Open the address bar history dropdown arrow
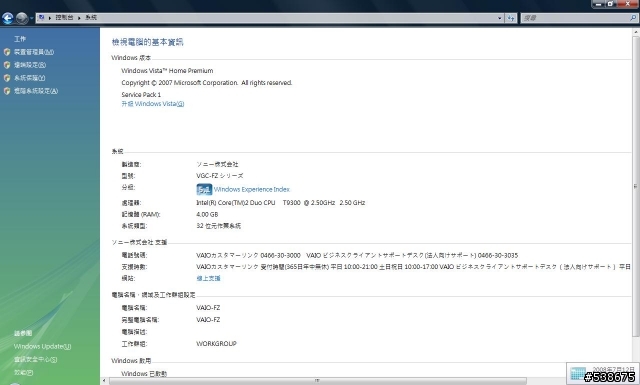Screen dimensions: 640x385 (500, 18)
